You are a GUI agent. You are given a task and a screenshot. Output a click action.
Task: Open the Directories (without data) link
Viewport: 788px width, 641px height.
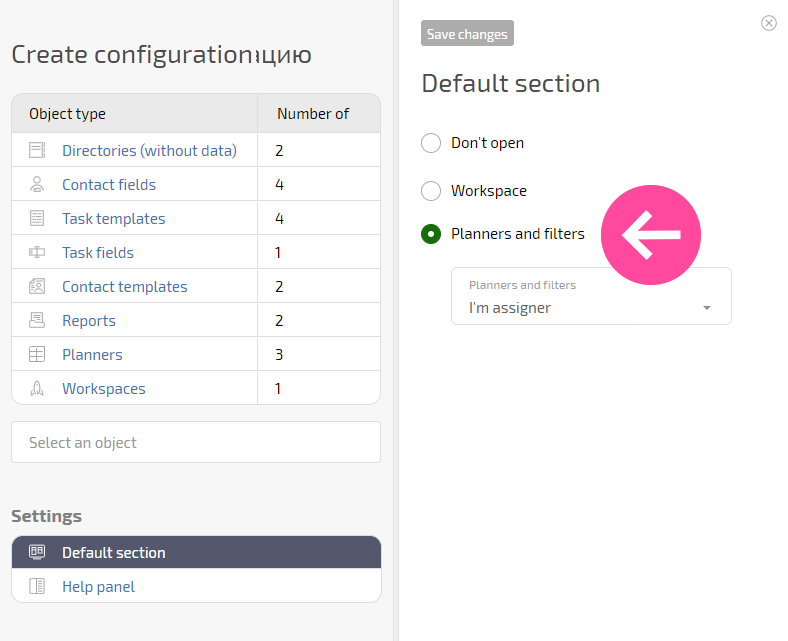tap(149, 150)
